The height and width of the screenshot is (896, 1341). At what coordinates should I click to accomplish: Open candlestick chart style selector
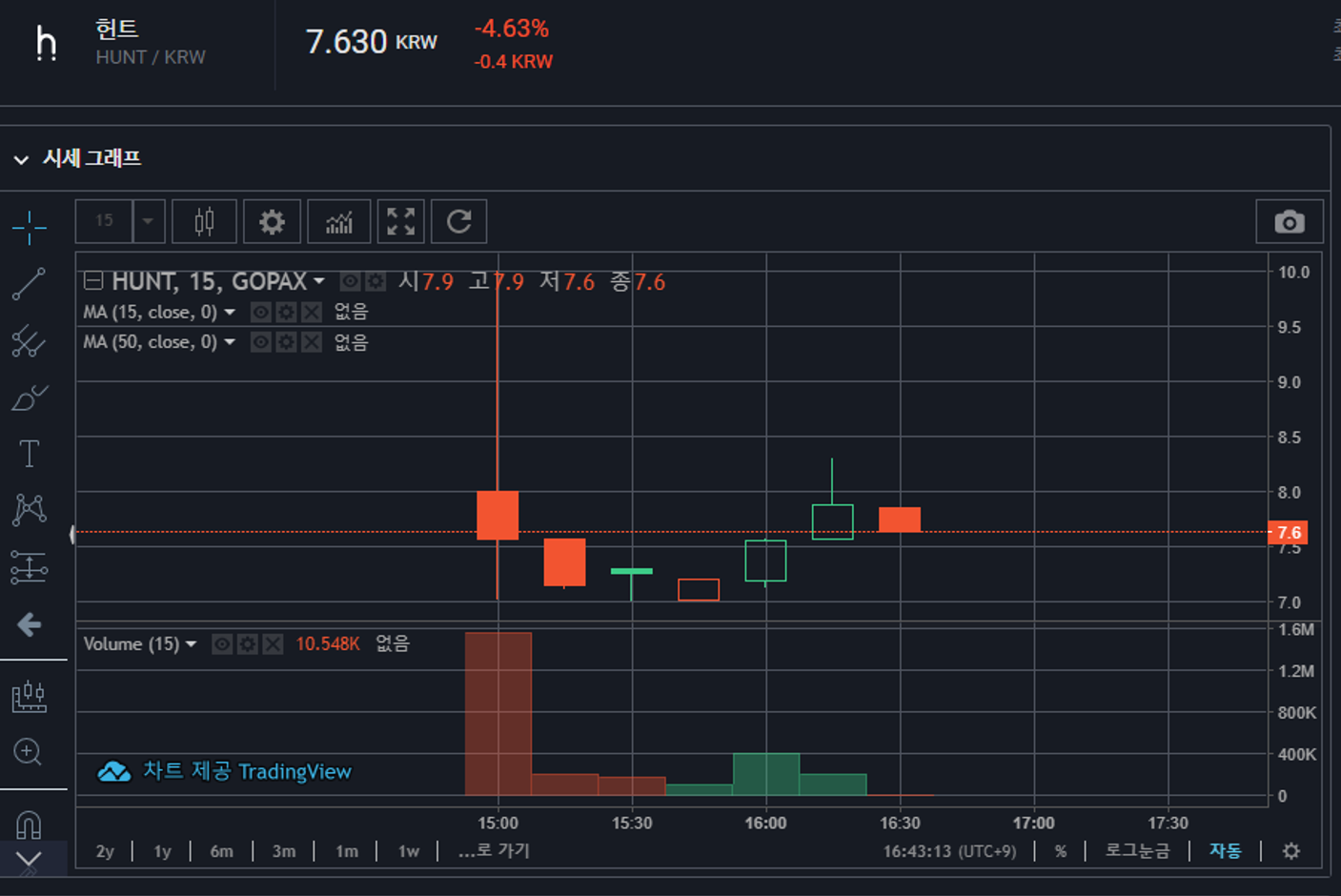click(204, 222)
